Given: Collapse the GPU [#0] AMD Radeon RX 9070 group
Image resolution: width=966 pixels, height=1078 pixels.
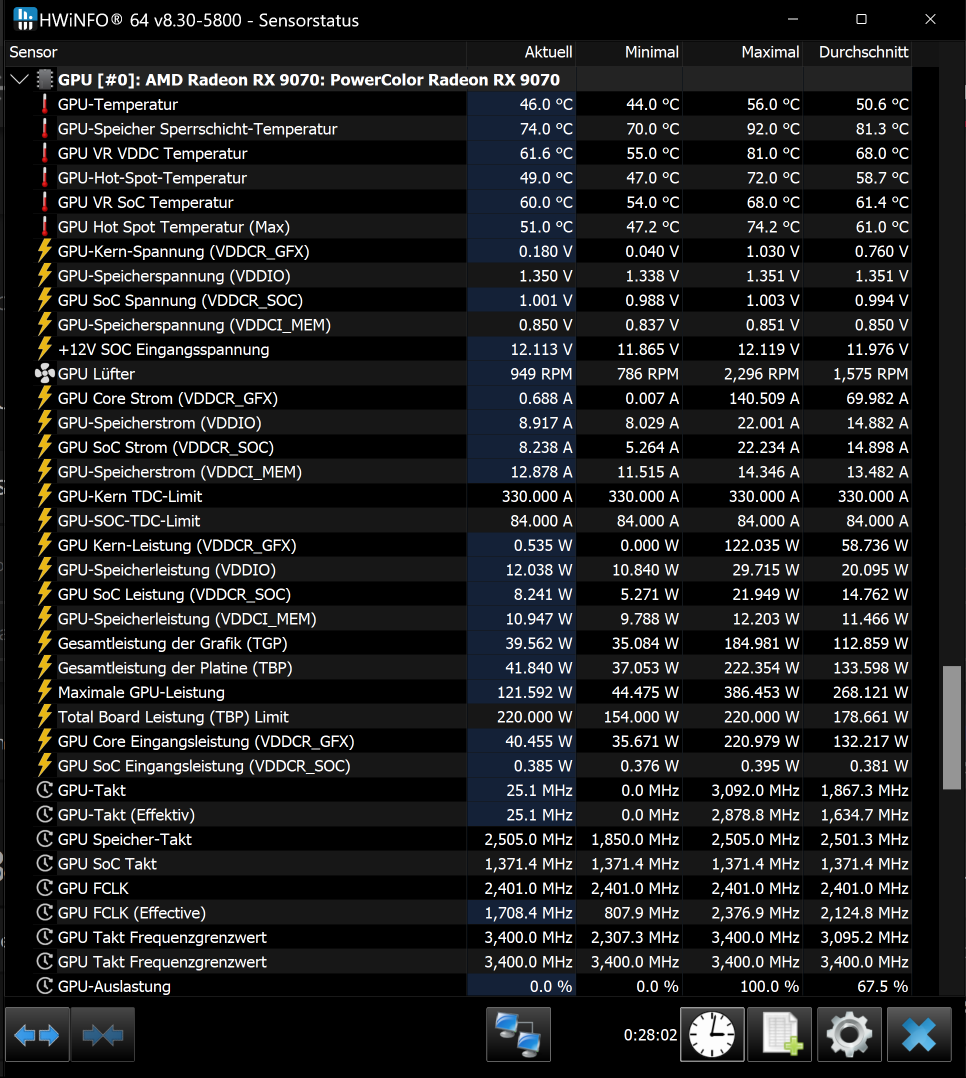Looking at the screenshot, I should point(20,80).
